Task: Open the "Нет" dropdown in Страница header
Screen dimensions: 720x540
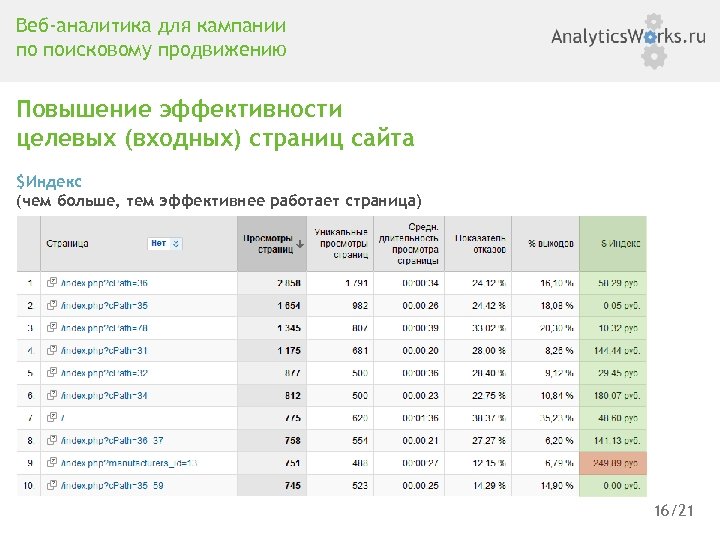Action: [164, 243]
